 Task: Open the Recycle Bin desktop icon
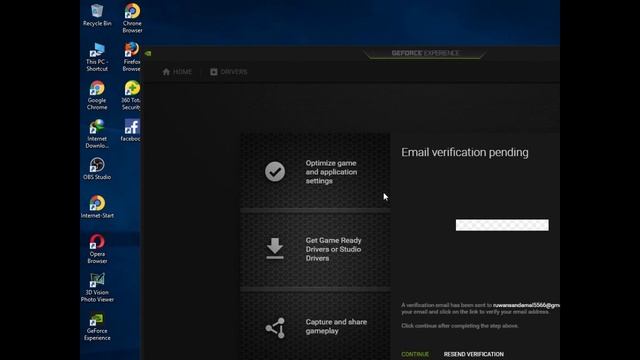(97, 16)
